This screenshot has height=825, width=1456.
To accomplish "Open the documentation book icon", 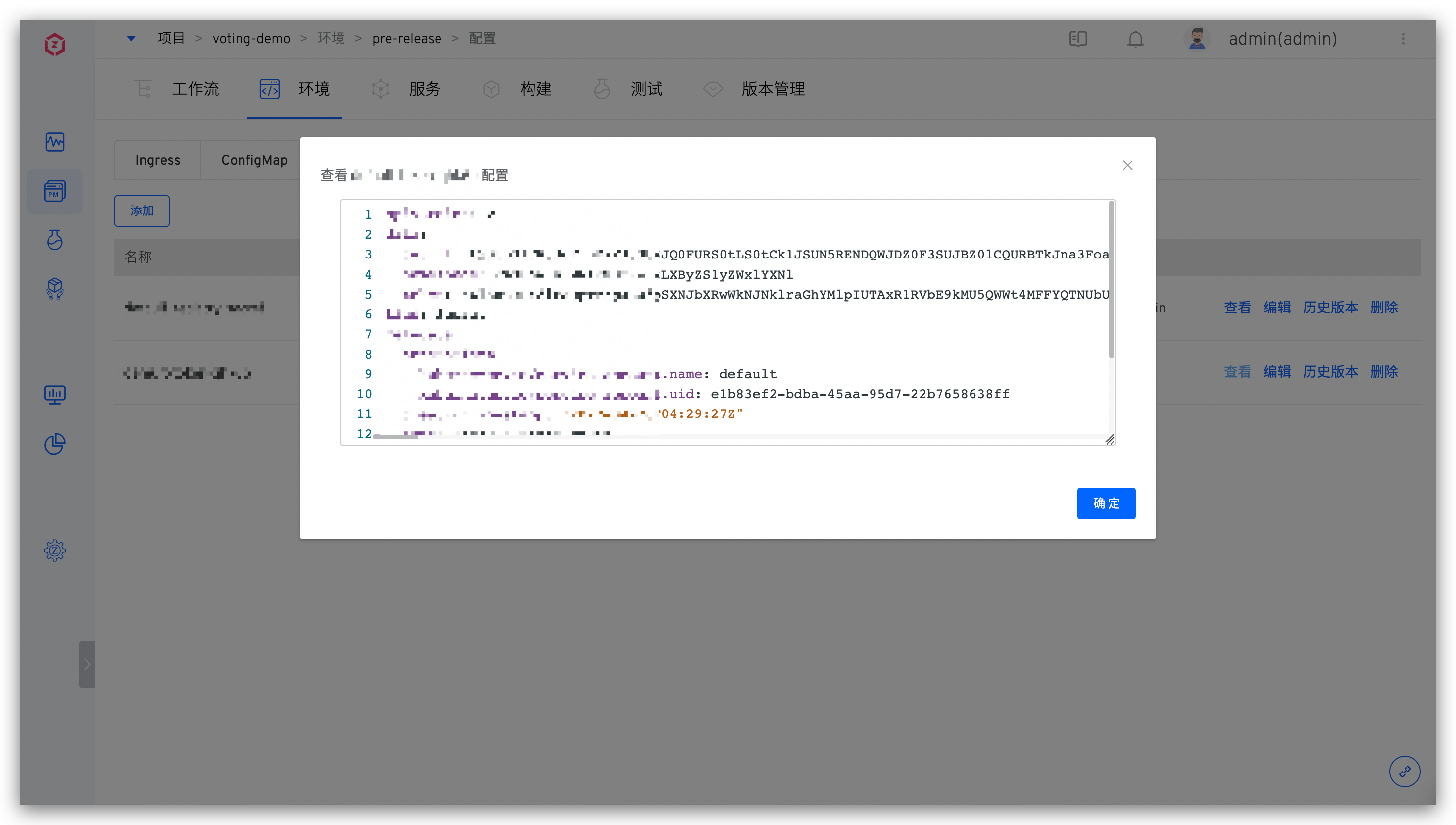I will [1078, 39].
